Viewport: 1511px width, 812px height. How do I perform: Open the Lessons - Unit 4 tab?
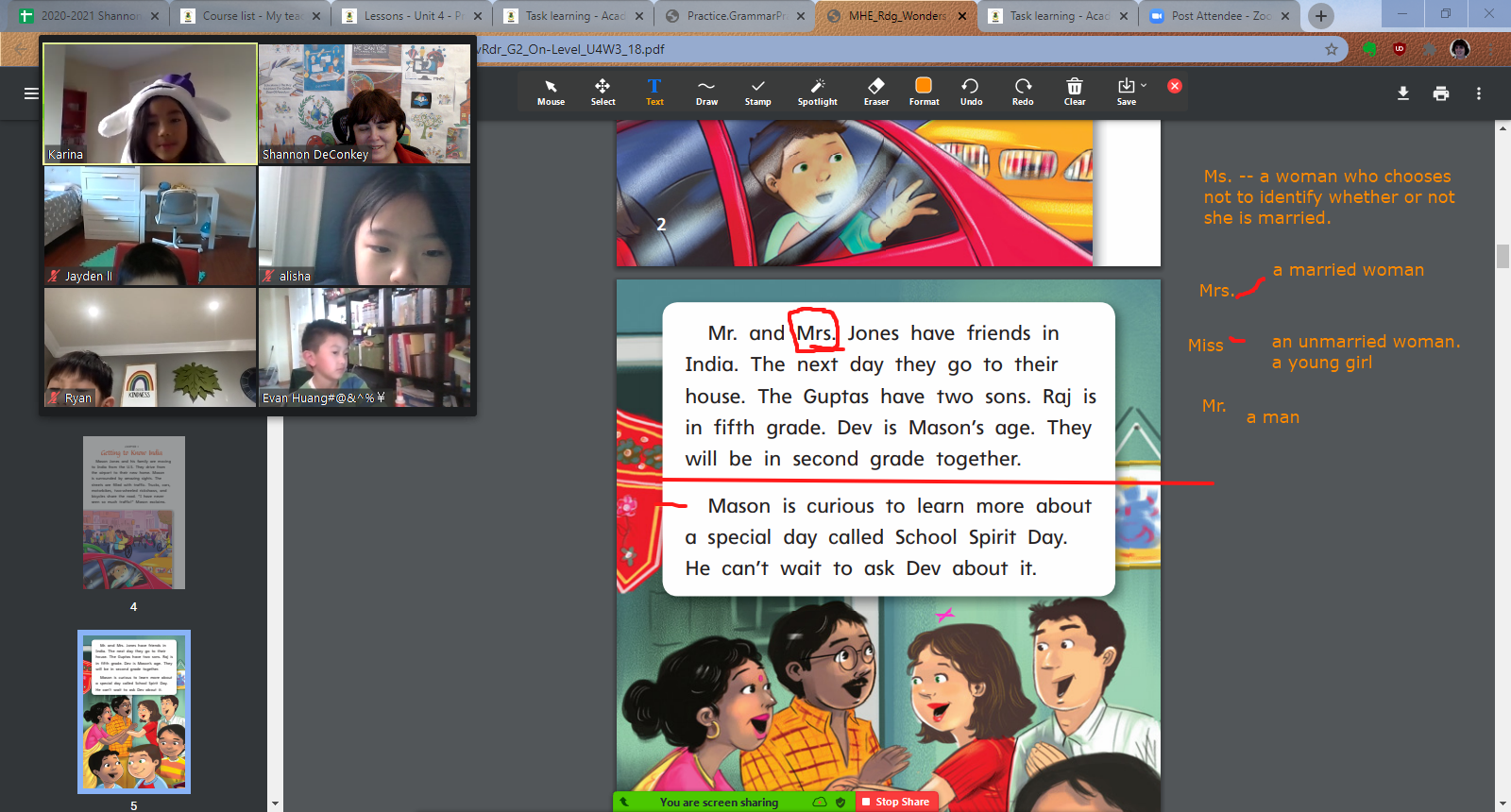pos(414,16)
